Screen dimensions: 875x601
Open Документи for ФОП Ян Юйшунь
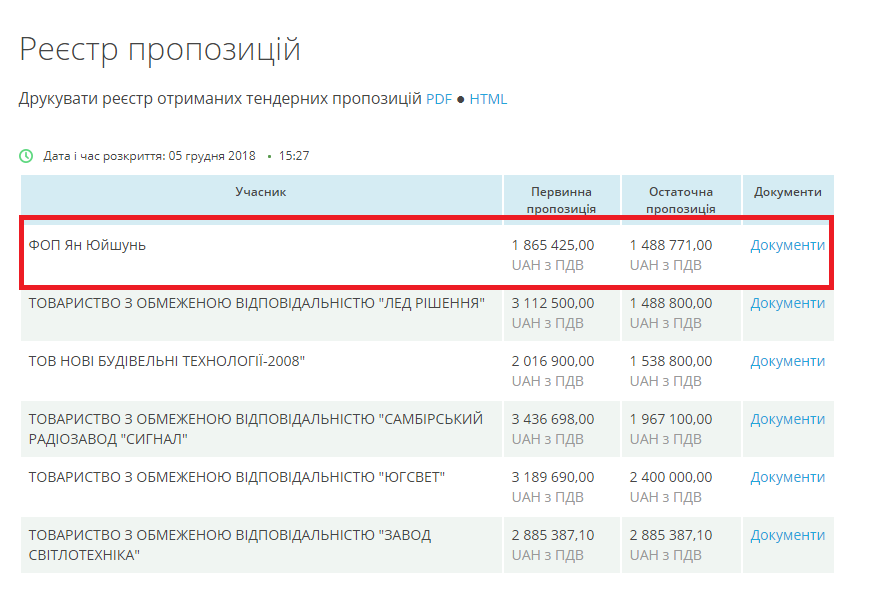tap(787, 245)
